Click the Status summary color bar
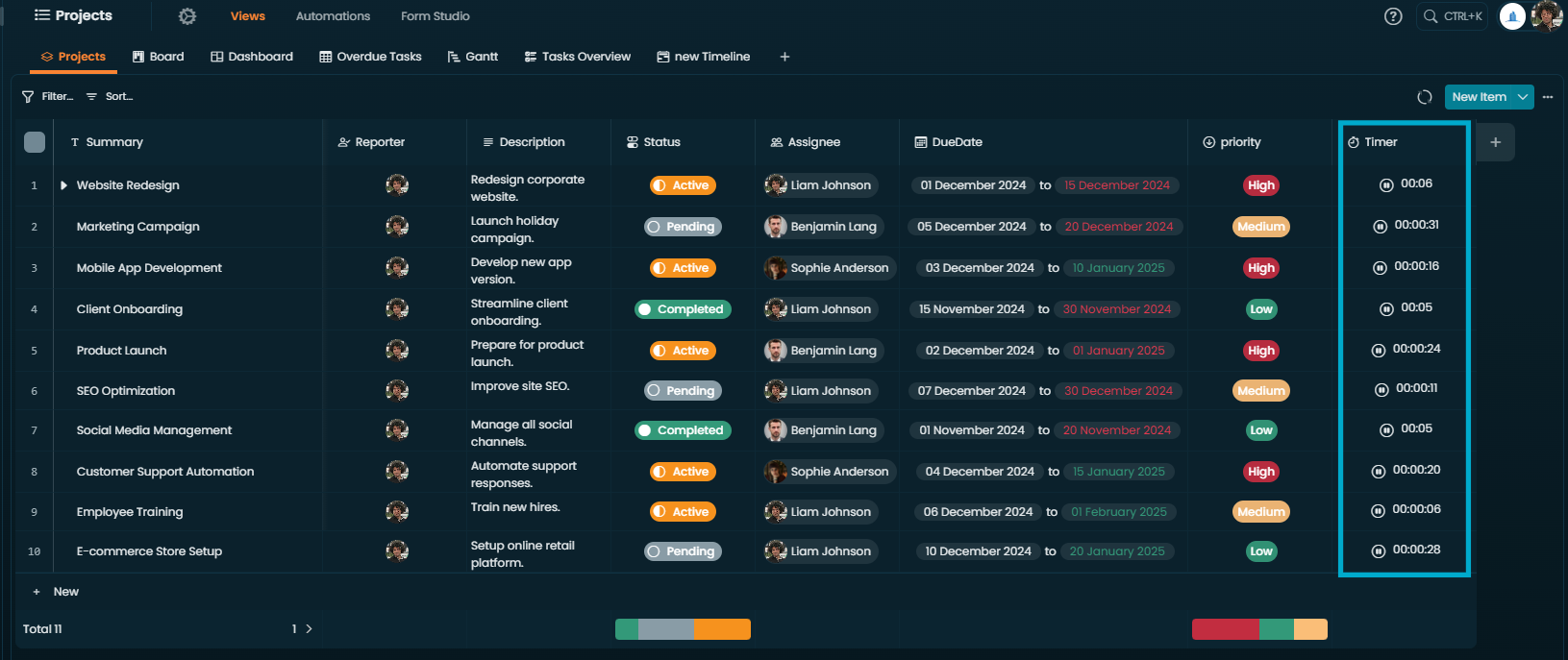Screen dimensions: 1568x660 coord(683,629)
